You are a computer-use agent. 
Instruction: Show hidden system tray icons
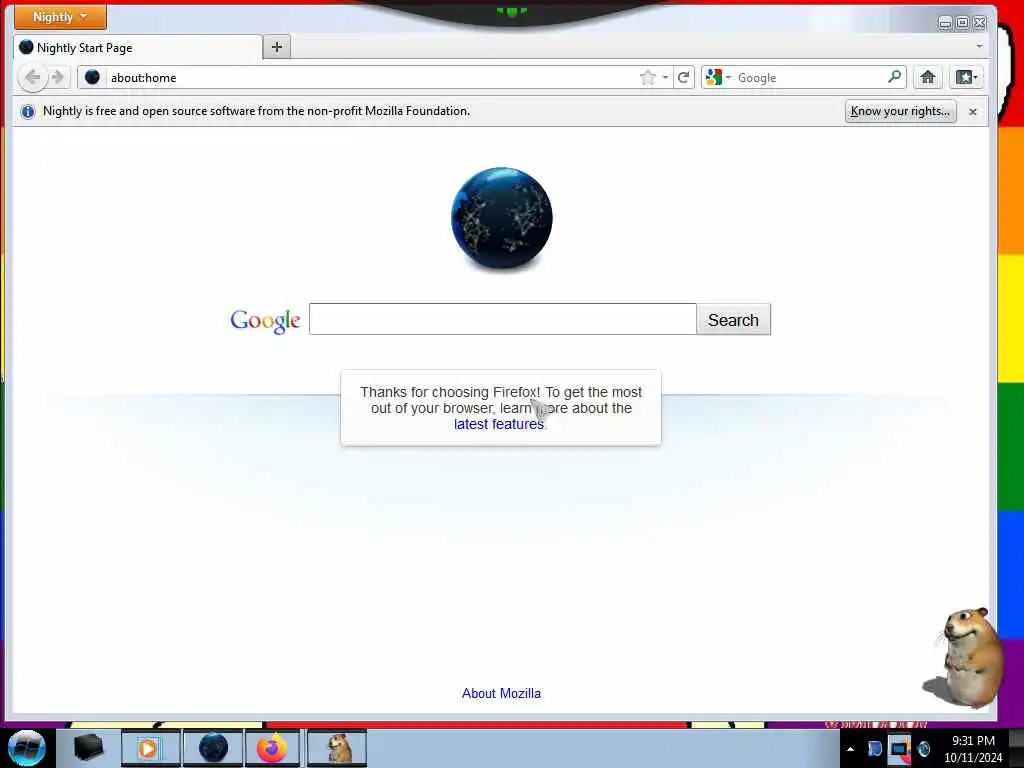pos(850,749)
